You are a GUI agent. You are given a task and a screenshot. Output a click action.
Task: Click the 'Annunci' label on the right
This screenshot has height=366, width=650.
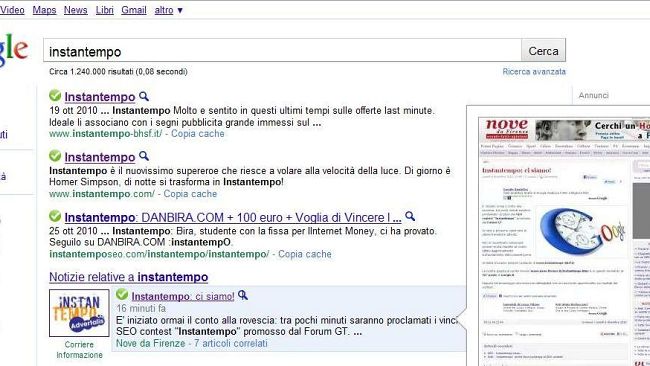pos(593,95)
